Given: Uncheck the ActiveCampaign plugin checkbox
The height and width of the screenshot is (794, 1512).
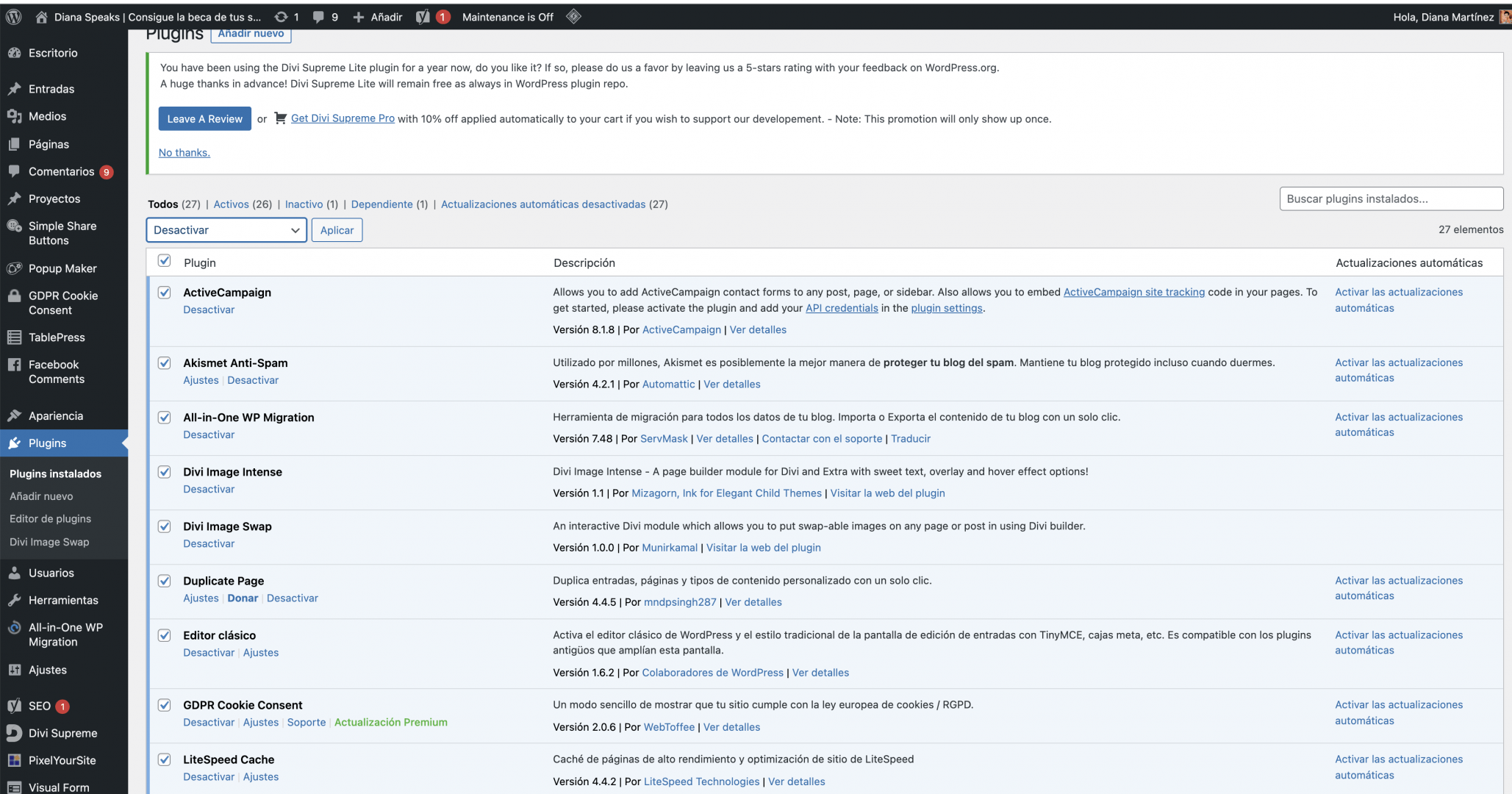Looking at the screenshot, I should [x=165, y=293].
